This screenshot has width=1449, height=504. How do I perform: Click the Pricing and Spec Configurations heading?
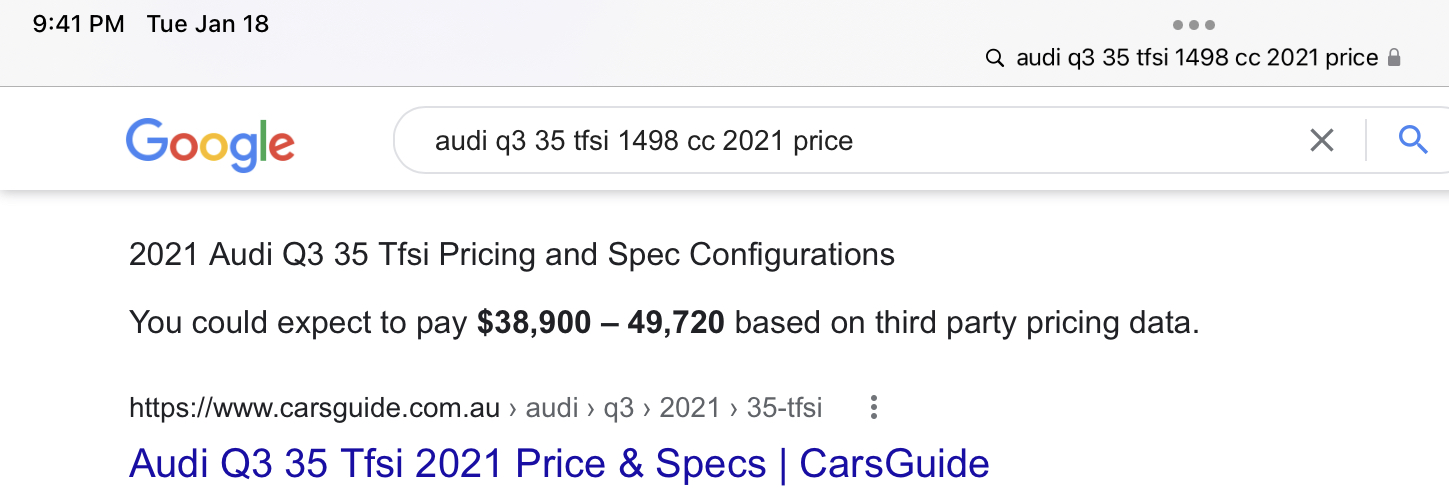point(511,255)
